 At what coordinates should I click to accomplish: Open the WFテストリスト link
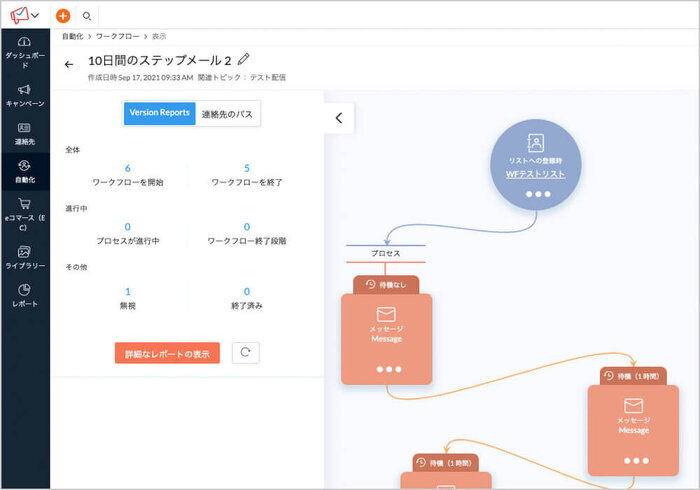click(535, 174)
